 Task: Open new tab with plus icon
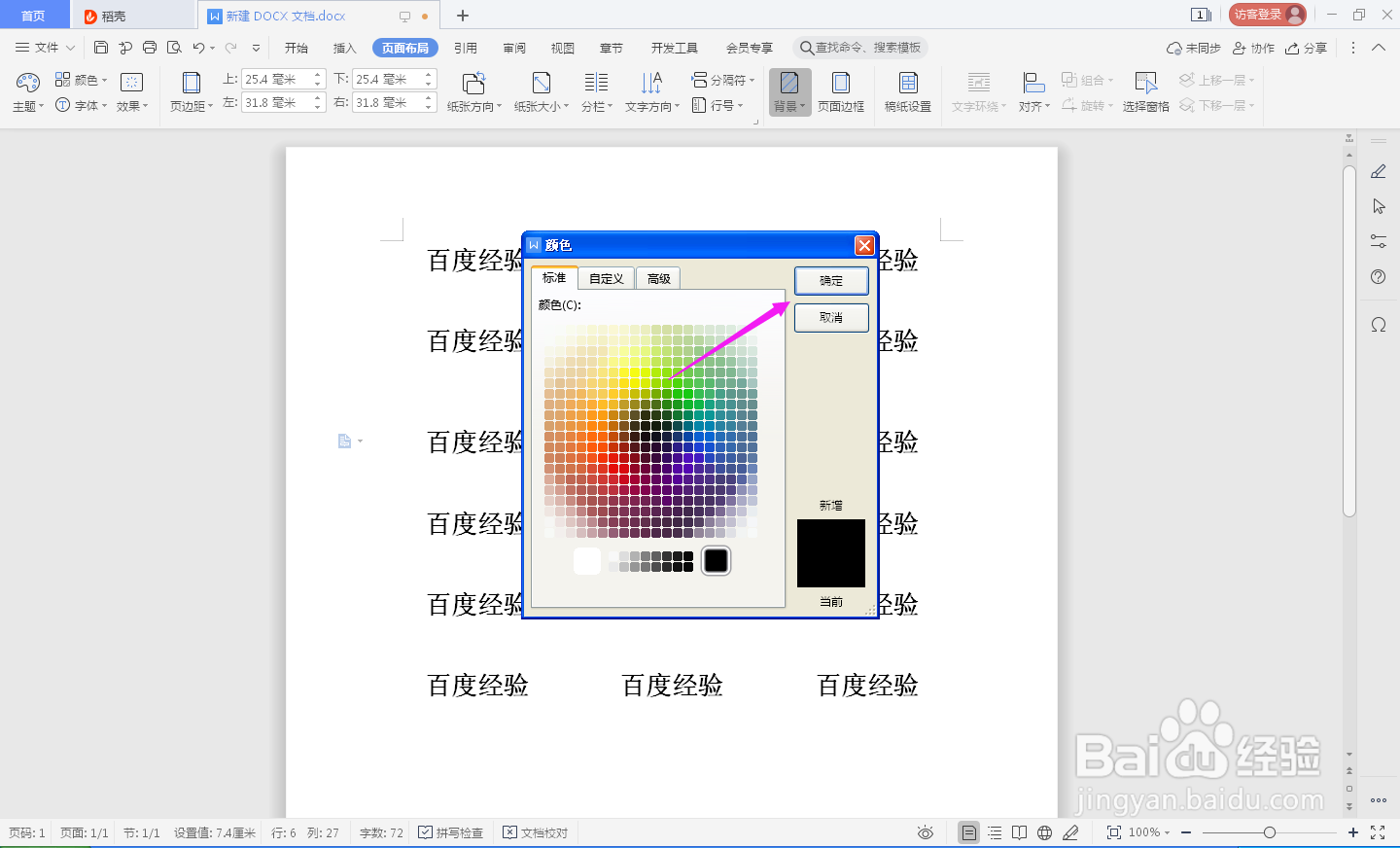coord(463,16)
